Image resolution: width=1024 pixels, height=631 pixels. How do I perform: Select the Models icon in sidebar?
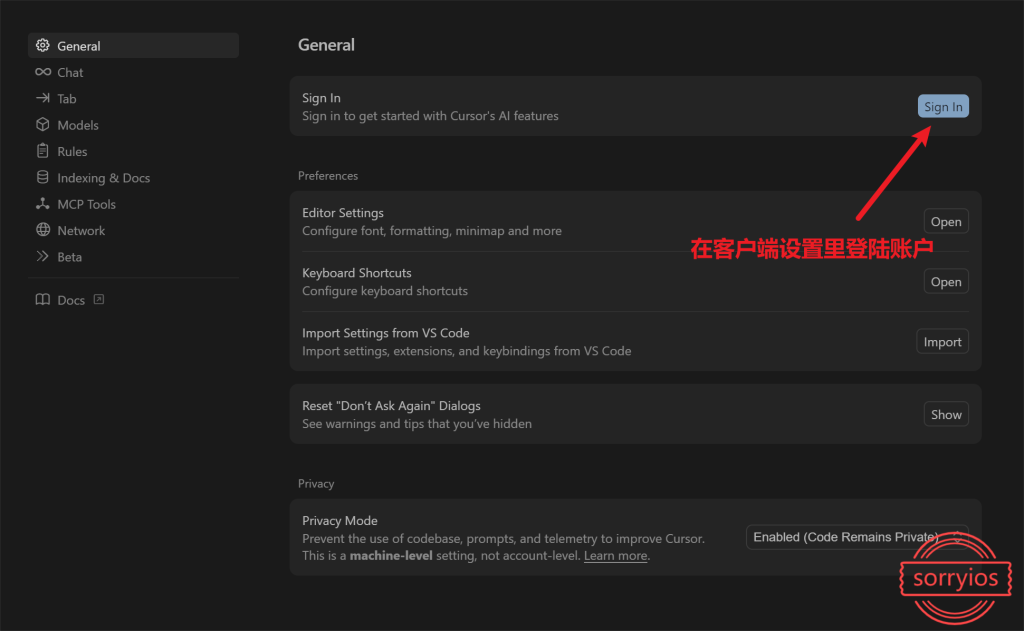[x=42, y=124]
